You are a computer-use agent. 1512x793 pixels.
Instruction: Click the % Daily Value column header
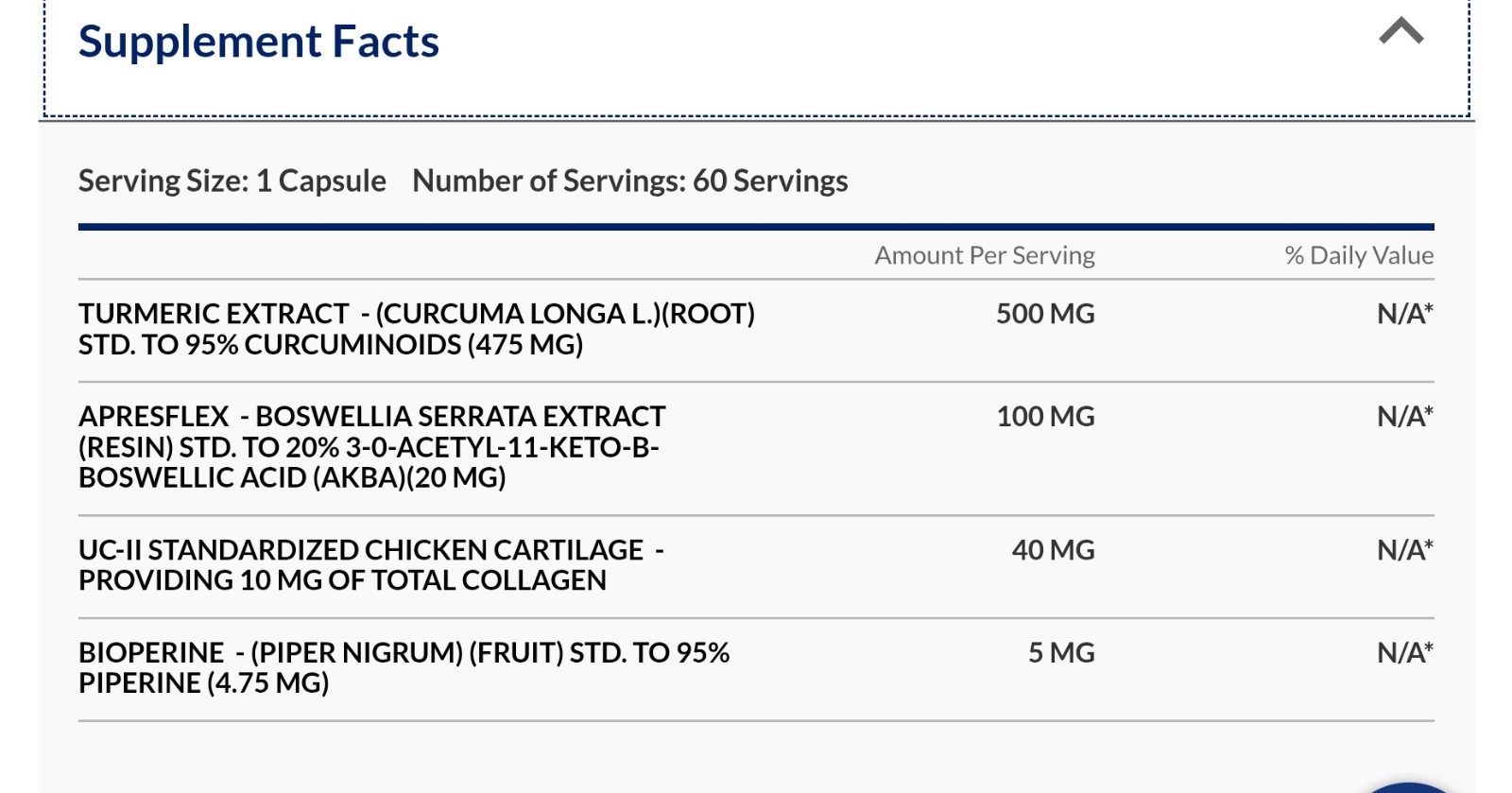[1359, 255]
